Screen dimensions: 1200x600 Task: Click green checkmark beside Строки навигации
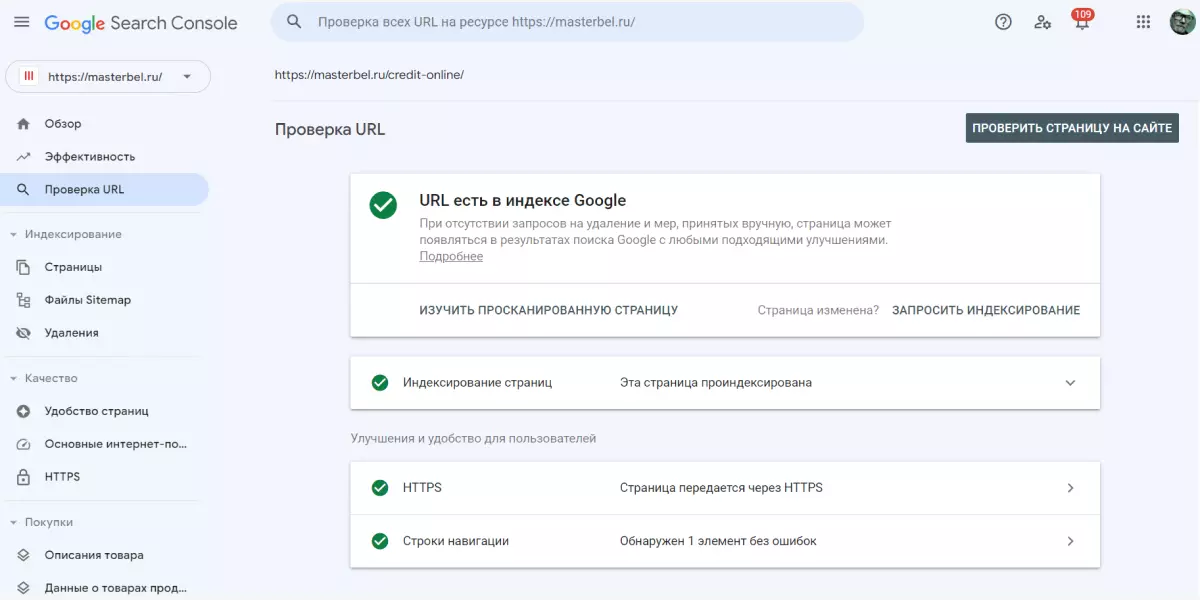pos(380,541)
